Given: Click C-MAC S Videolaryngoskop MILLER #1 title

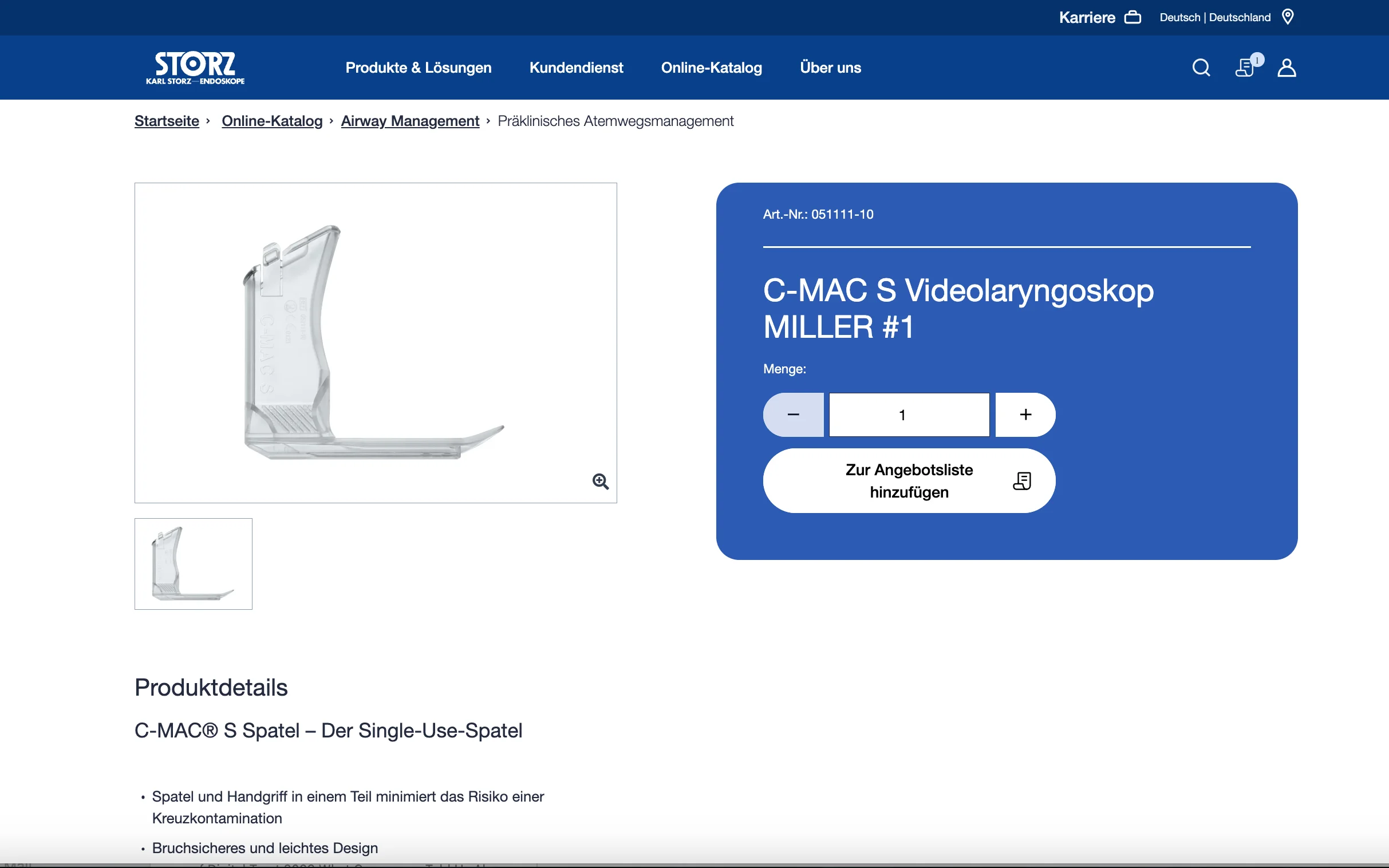Looking at the screenshot, I should (x=958, y=308).
